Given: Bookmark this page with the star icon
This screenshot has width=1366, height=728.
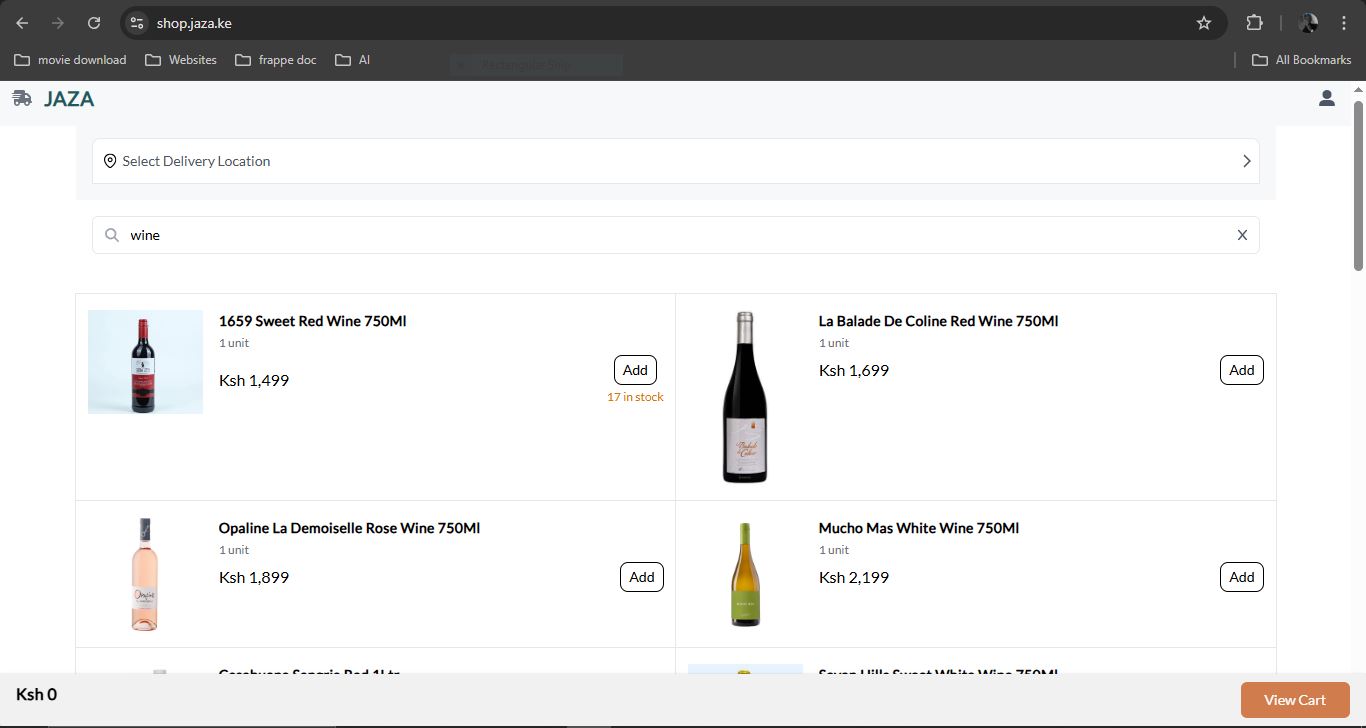Looking at the screenshot, I should (x=1204, y=23).
